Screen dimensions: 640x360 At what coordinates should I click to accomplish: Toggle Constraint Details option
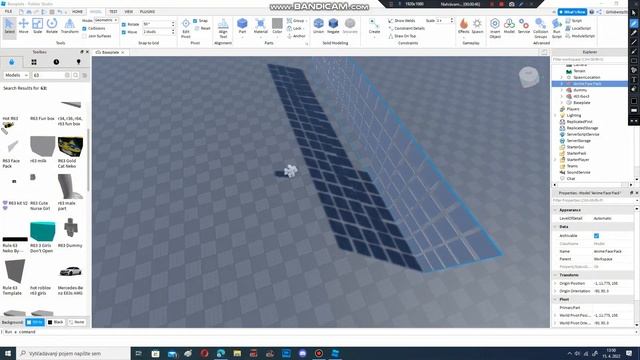[x=407, y=28]
